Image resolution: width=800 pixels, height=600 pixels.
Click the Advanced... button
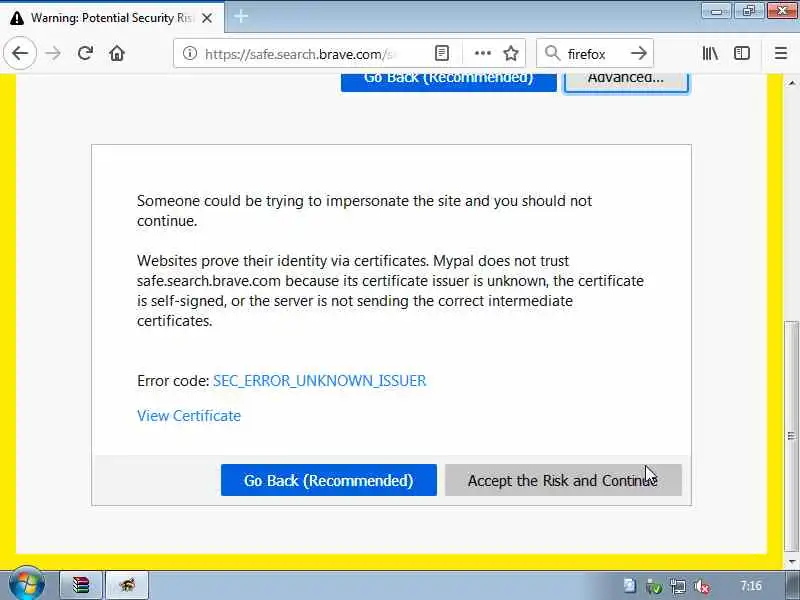pyautogui.click(x=626, y=83)
